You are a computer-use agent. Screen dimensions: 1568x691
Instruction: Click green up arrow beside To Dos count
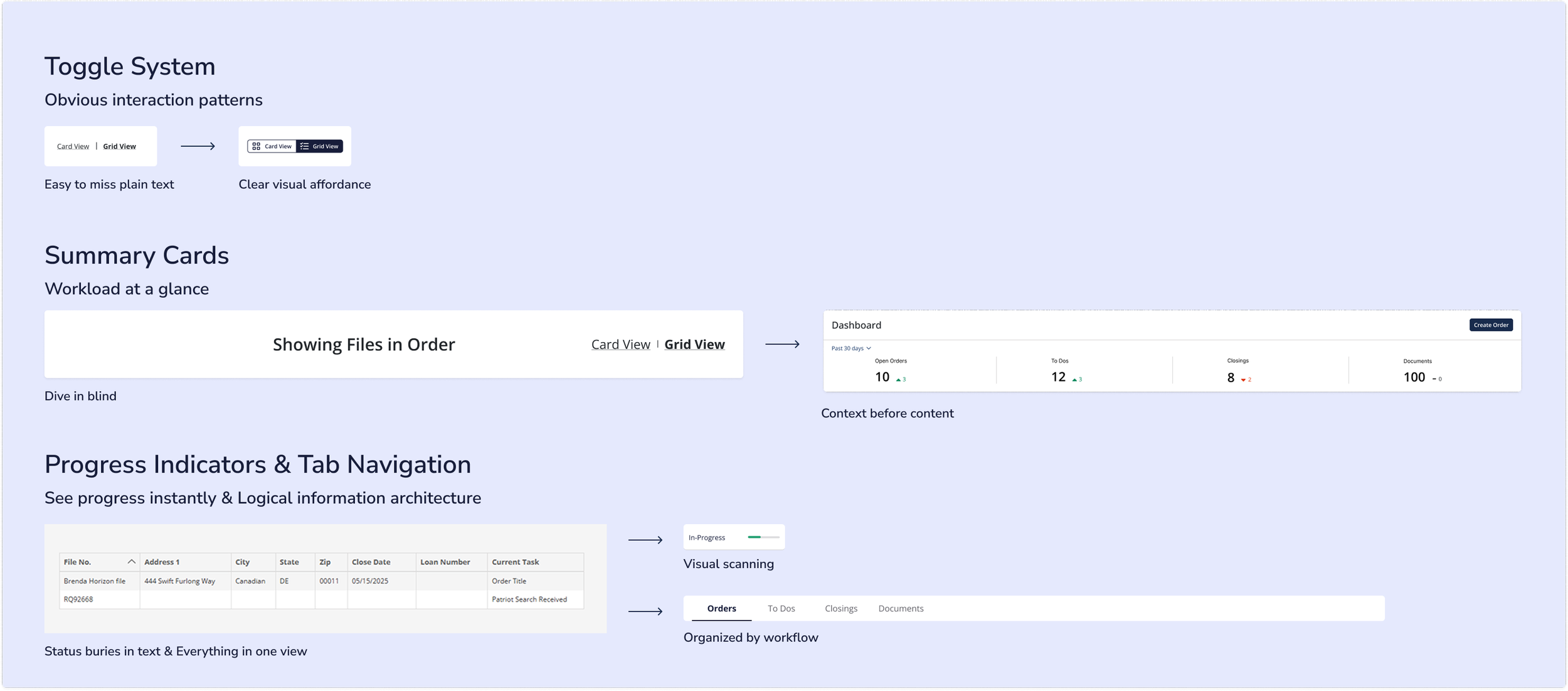pos(1074,380)
